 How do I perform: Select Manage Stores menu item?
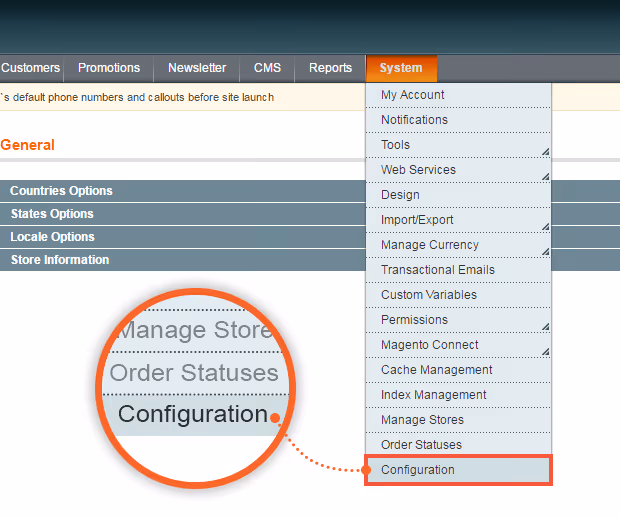[458, 419]
